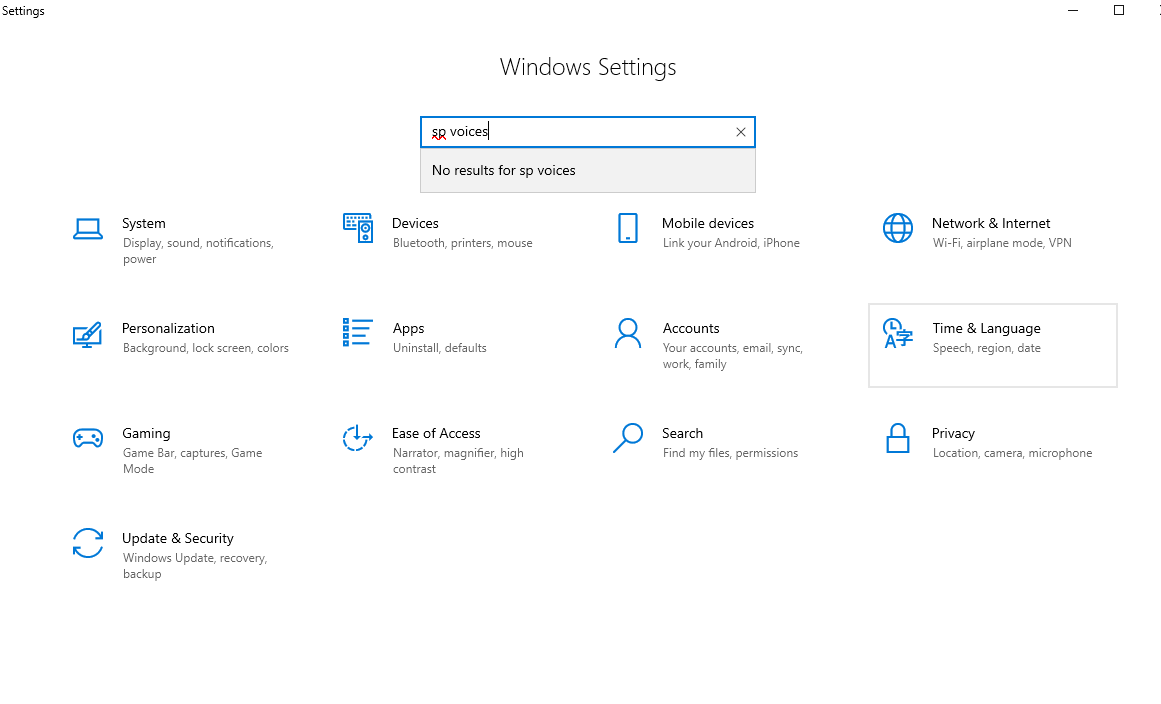1161x704 pixels.
Task: Click 'Wi-Fi, airplane mode, VPN' text
Action: pyautogui.click(x=1002, y=244)
